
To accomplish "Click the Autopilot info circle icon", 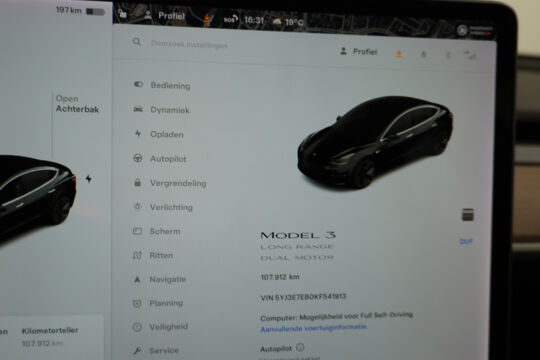I will click(x=300, y=347).
